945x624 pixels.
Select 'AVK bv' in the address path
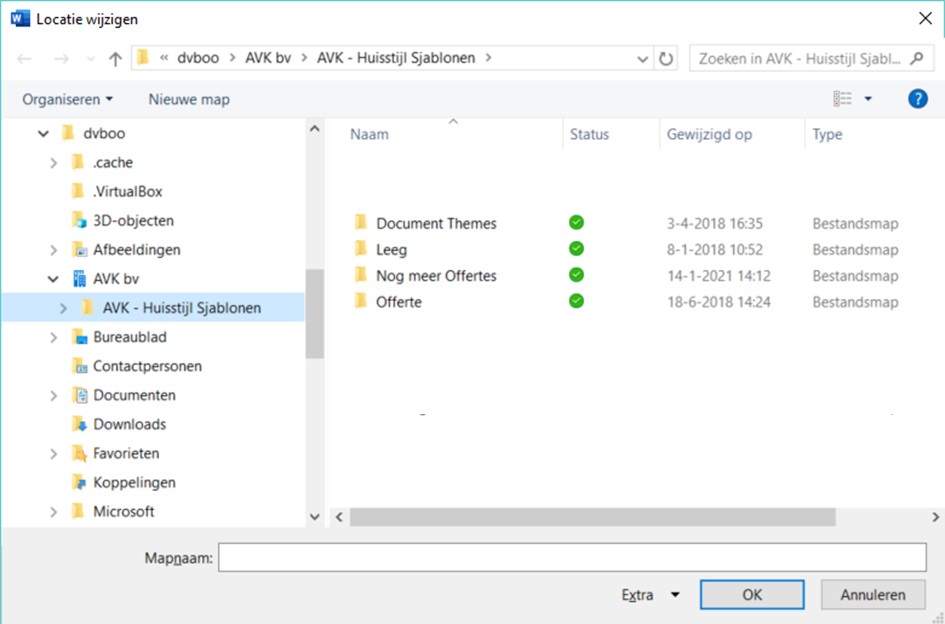pyautogui.click(x=268, y=58)
